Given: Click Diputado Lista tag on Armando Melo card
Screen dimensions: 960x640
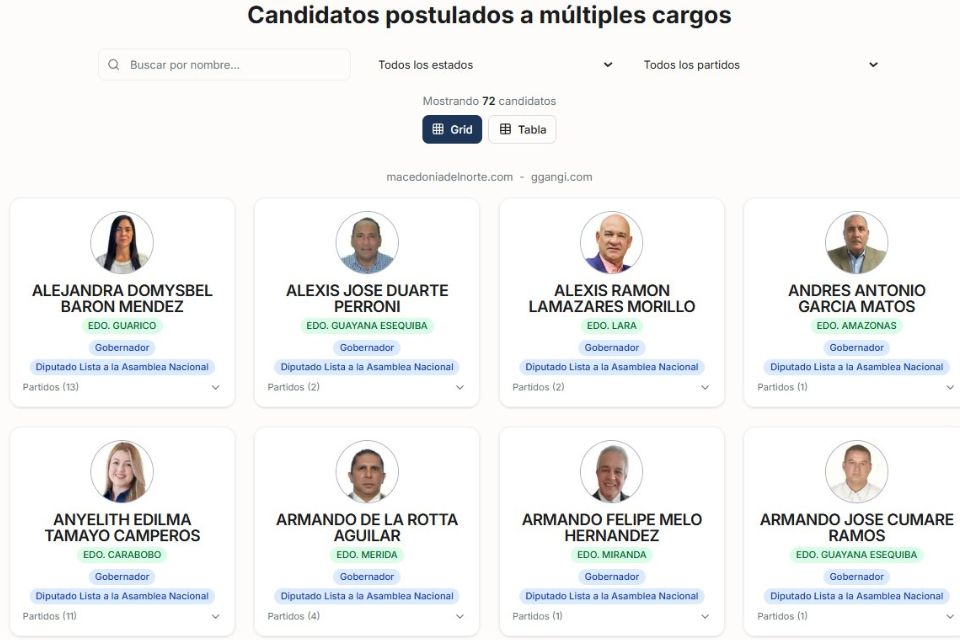Looking at the screenshot, I should (612, 596).
